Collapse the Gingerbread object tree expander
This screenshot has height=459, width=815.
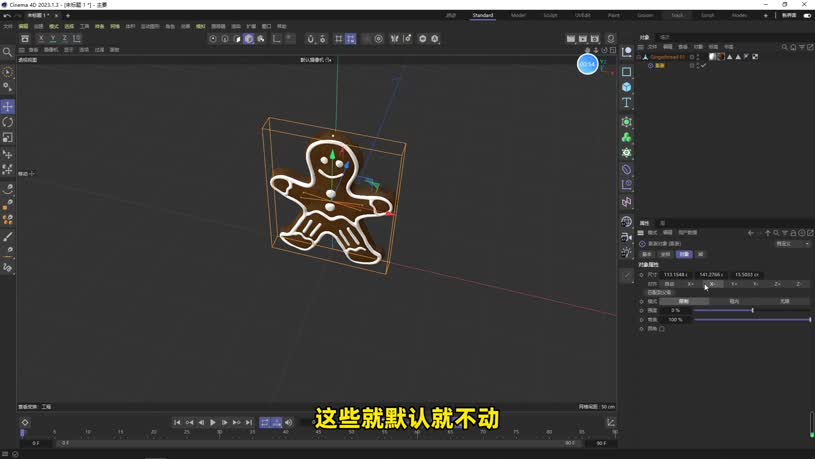tap(639, 57)
